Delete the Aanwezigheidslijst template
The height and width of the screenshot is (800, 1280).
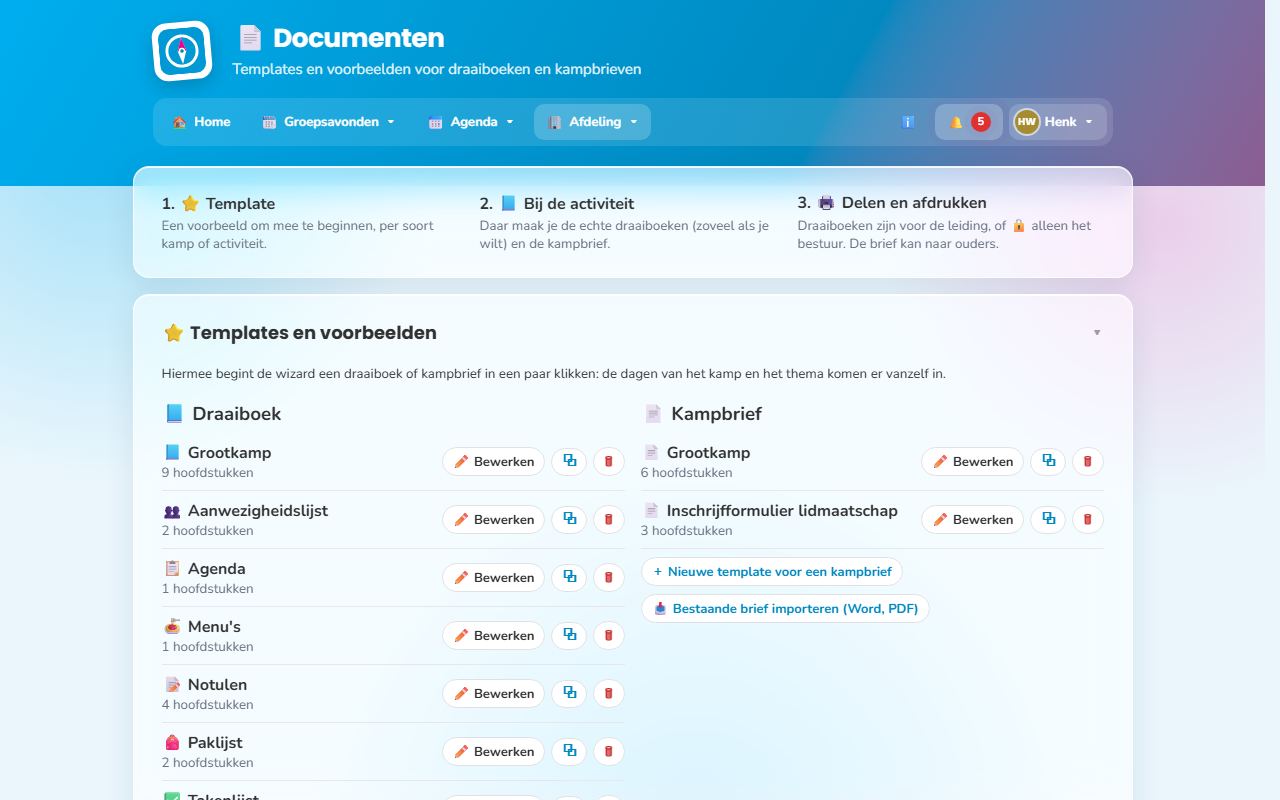[608, 519]
